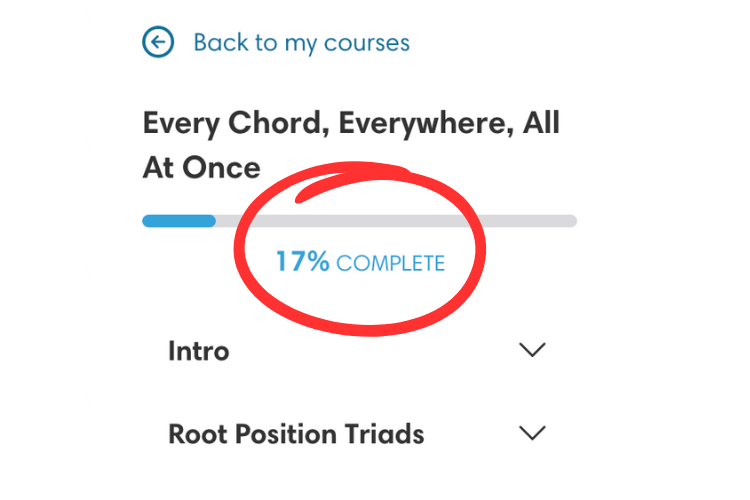750x500 pixels.
Task: Click the words At Once in title
Action: pyautogui.click(x=201, y=167)
